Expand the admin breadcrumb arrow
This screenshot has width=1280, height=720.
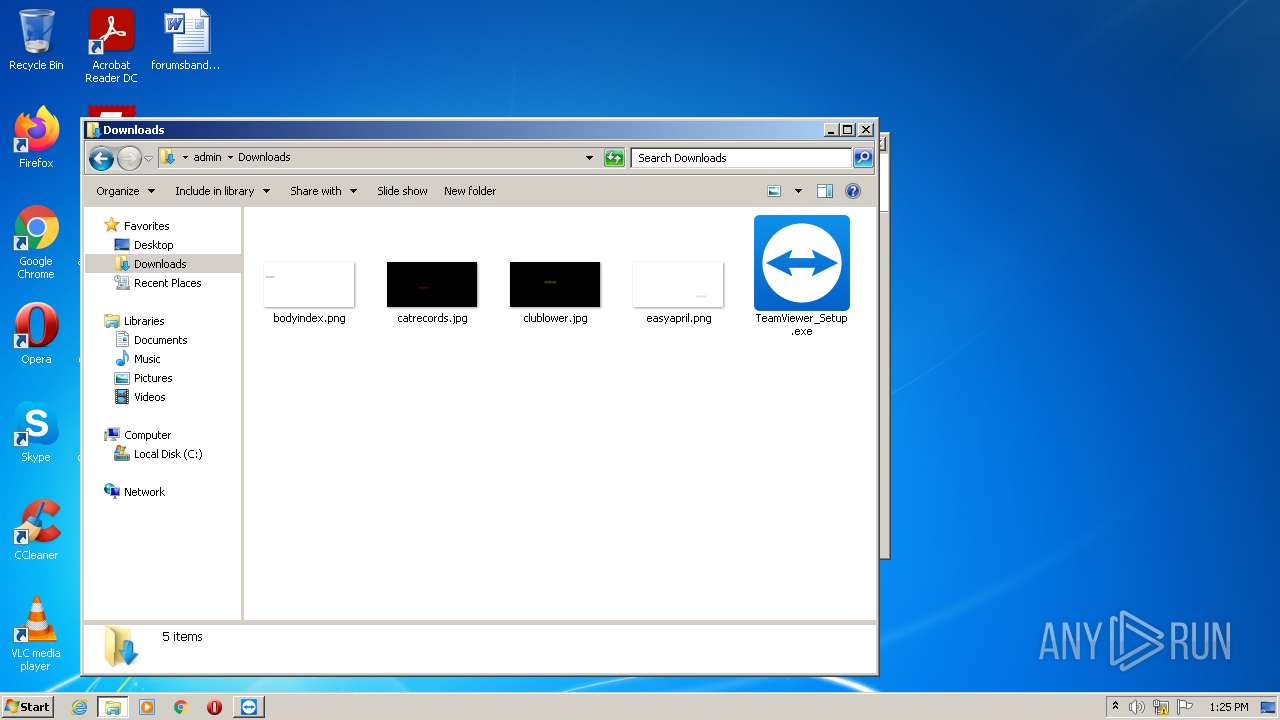click(230, 157)
